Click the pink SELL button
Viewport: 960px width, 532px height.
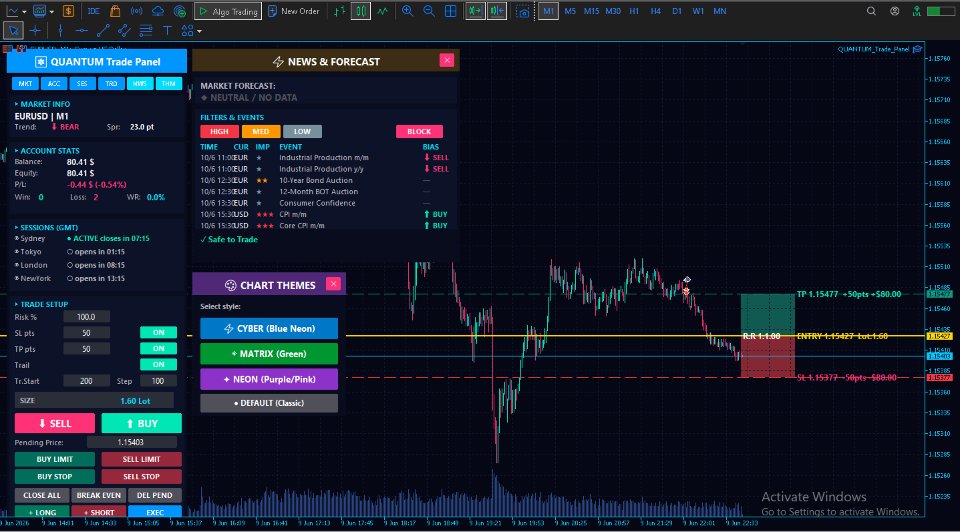tap(54, 423)
